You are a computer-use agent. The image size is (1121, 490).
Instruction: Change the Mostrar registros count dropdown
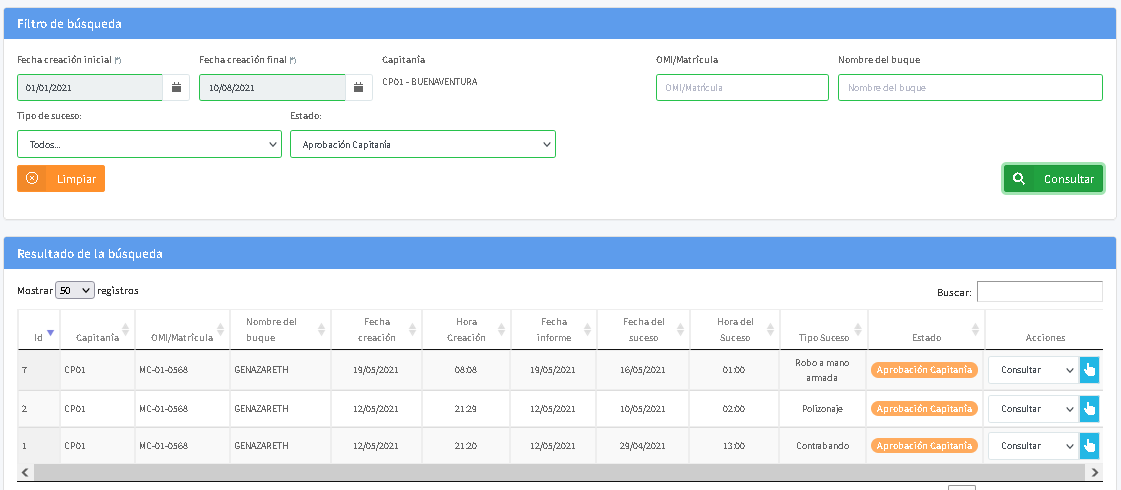point(75,291)
